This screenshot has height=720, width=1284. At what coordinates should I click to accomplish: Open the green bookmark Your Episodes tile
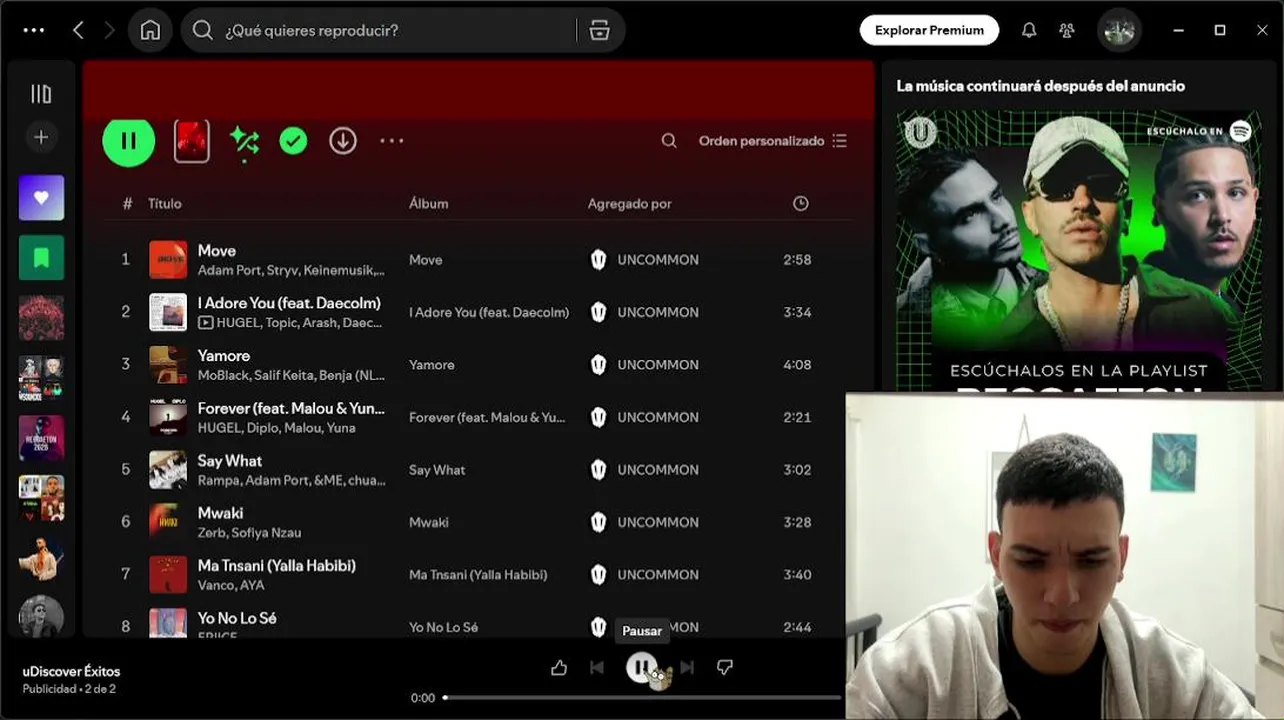[41, 258]
